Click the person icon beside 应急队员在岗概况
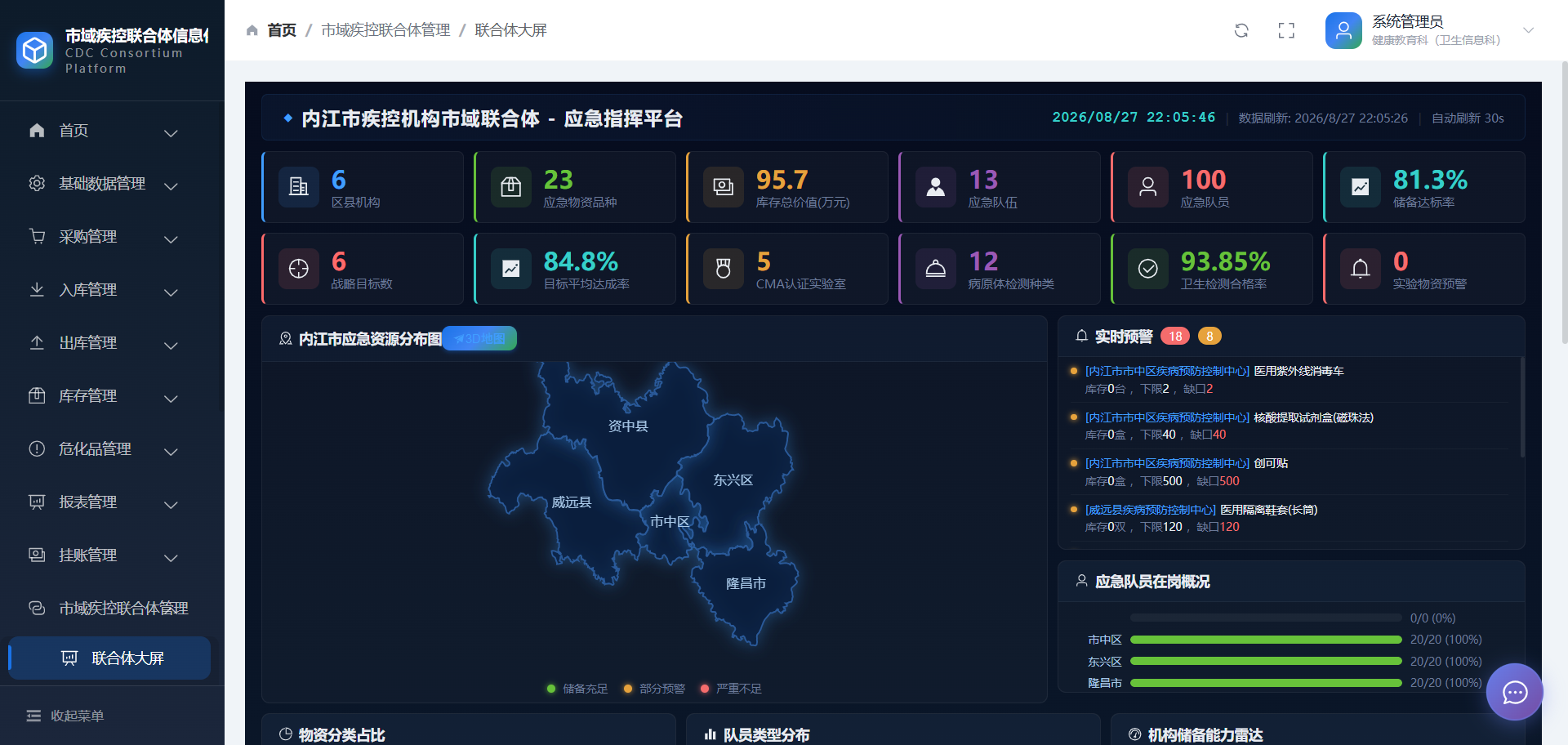 [1082, 581]
